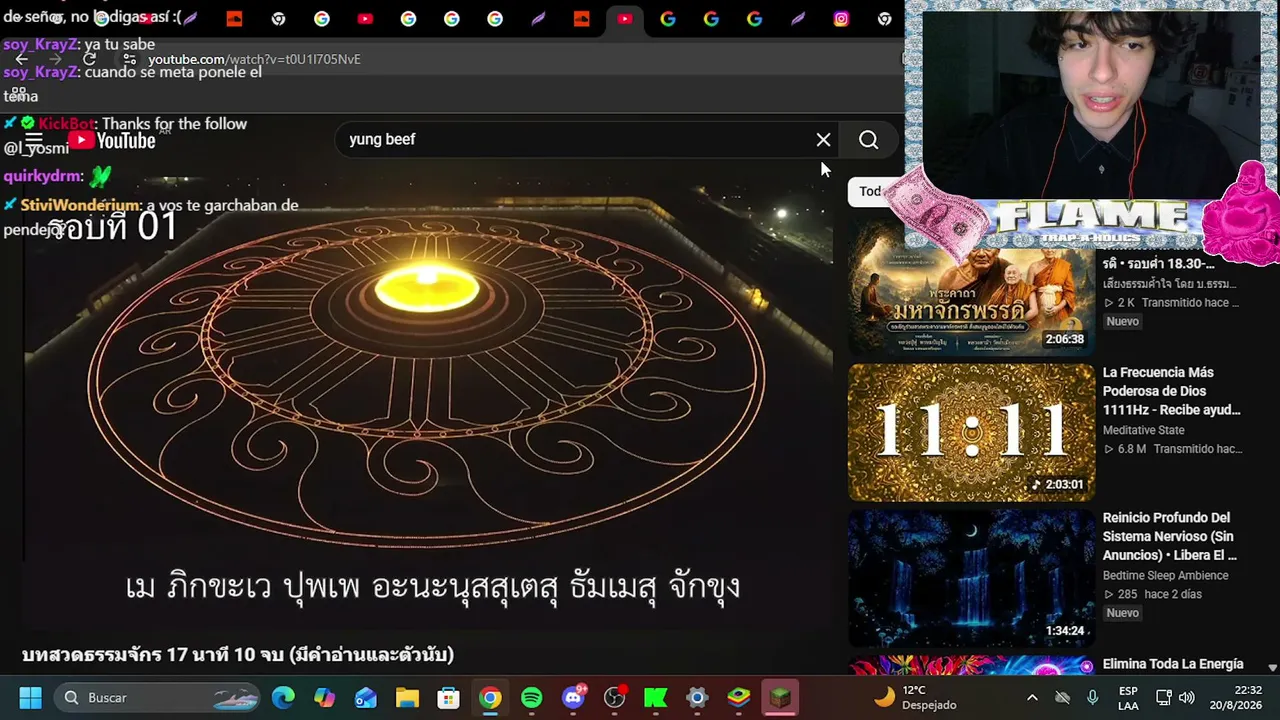Screen dimensions: 1280x720
Task: Click the 'Nuevo' badge under Bedtime Sleep Ambience
Action: pos(1122,613)
